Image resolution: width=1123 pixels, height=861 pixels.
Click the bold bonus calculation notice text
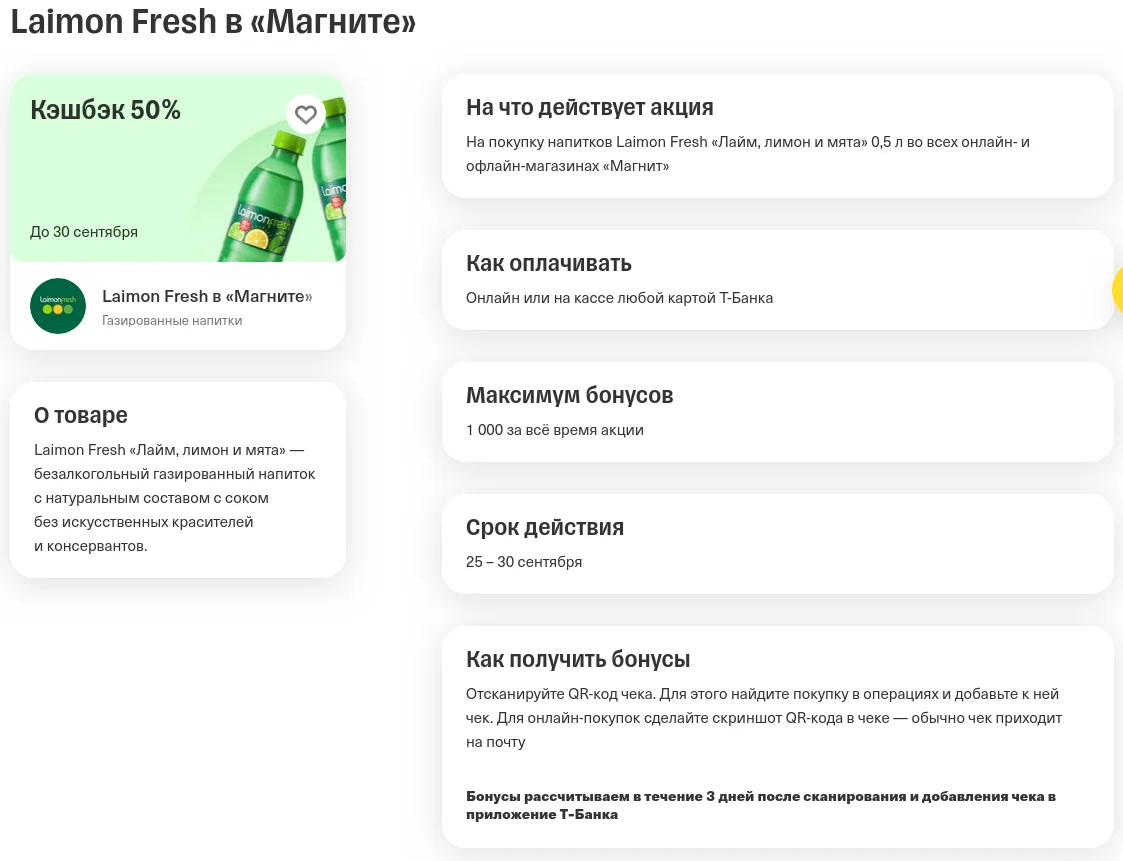click(x=761, y=805)
